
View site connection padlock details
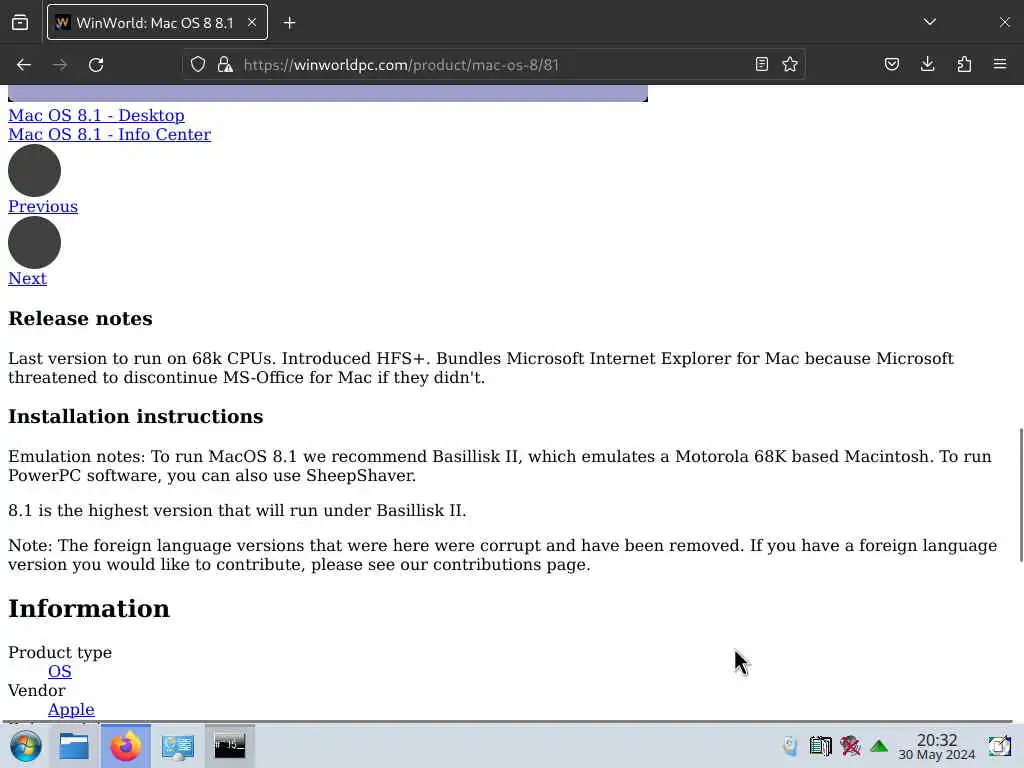coord(225,65)
